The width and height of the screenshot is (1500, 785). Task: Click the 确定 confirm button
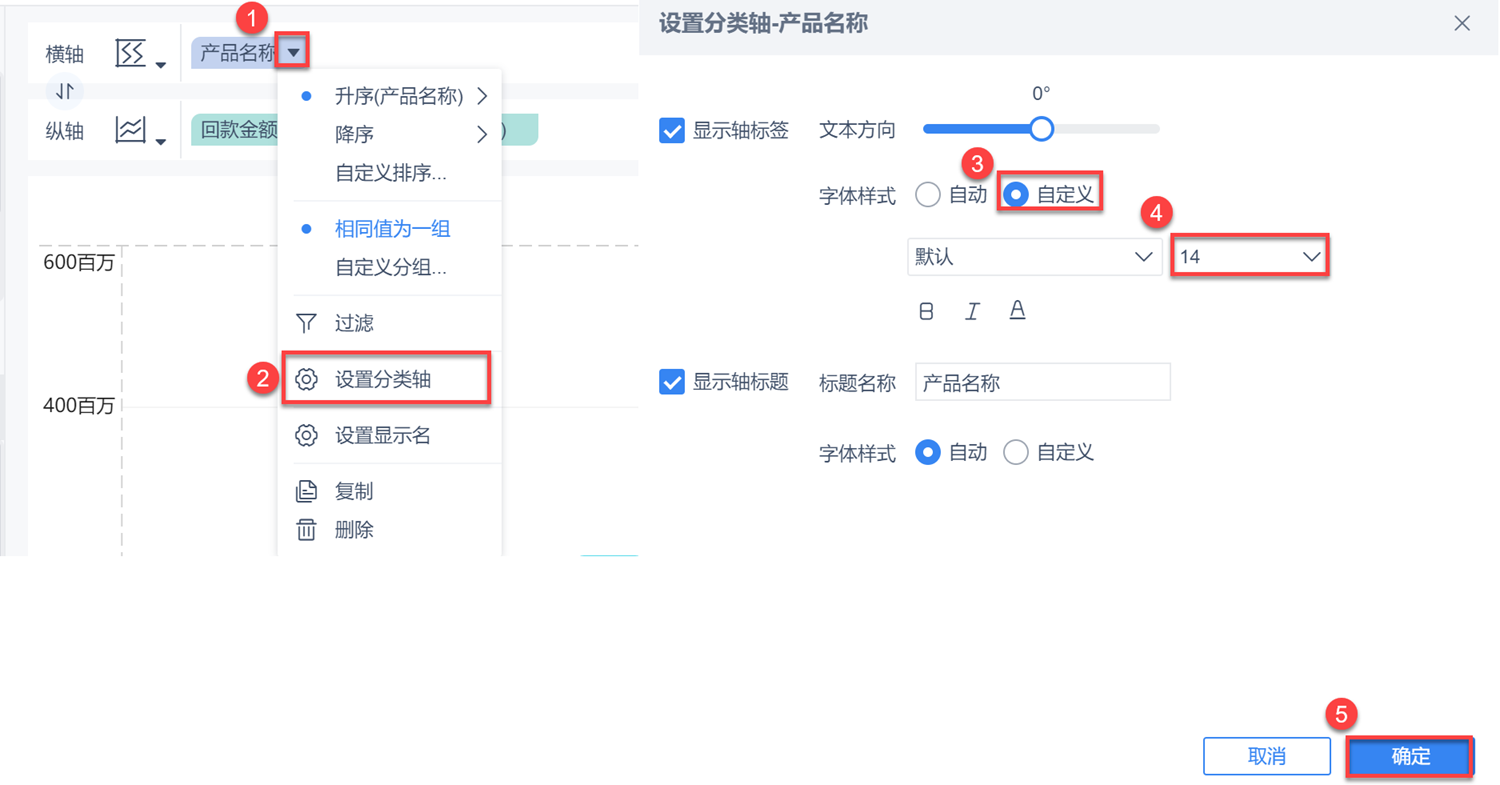(1410, 757)
